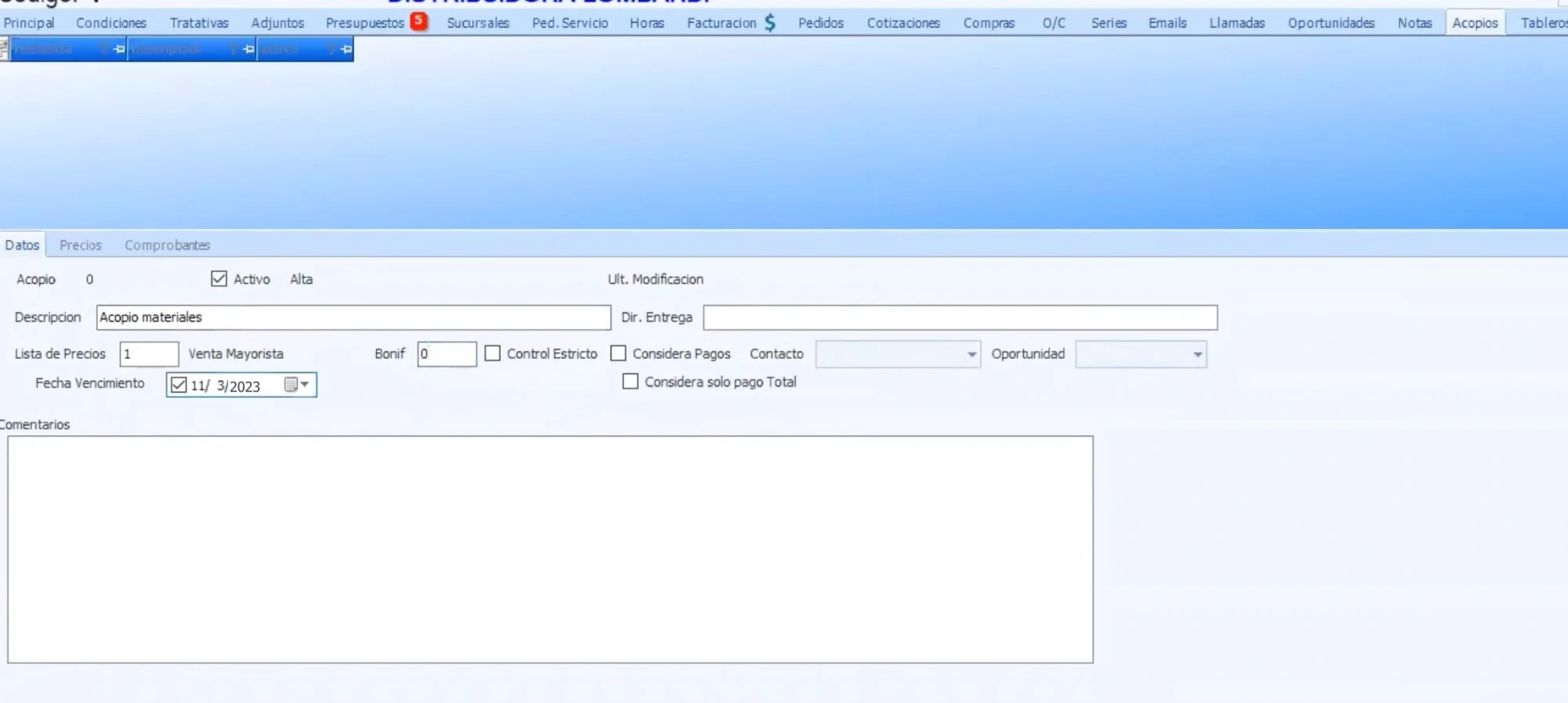The image size is (1568, 703).
Task: Switch to the Notas tab
Action: [1414, 23]
